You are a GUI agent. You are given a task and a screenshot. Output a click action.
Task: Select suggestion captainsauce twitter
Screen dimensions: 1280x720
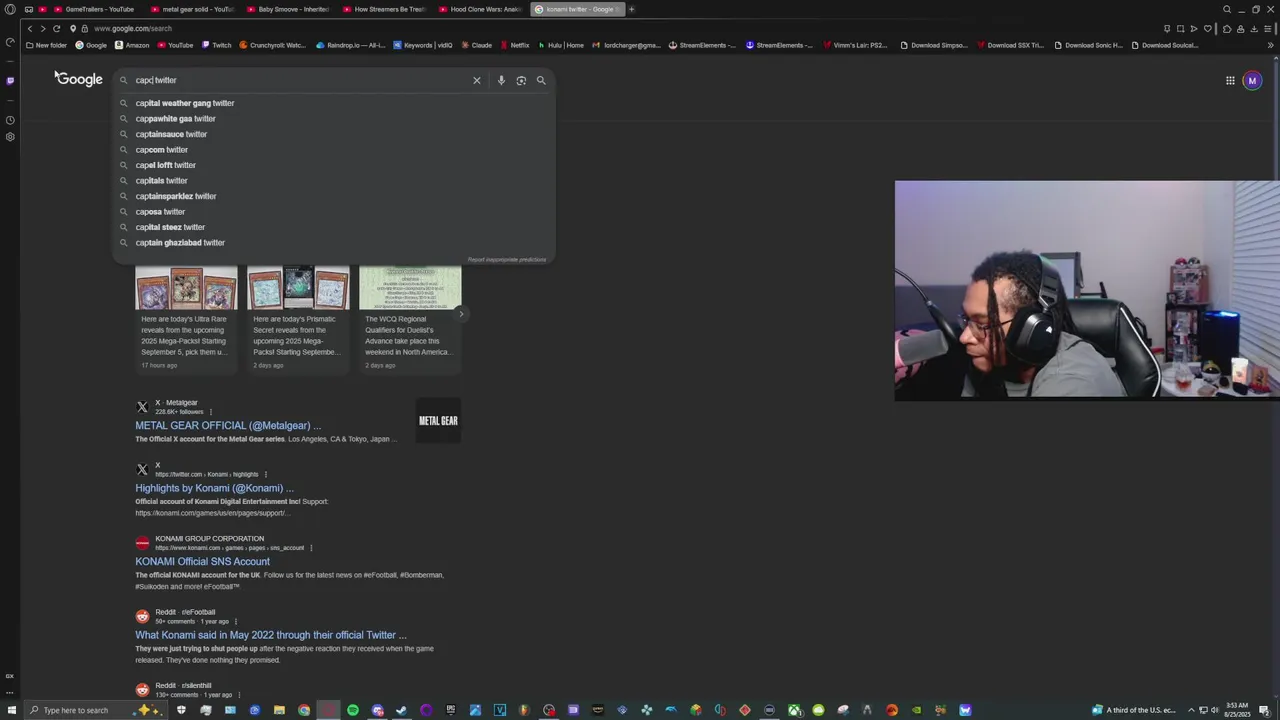click(171, 134)
